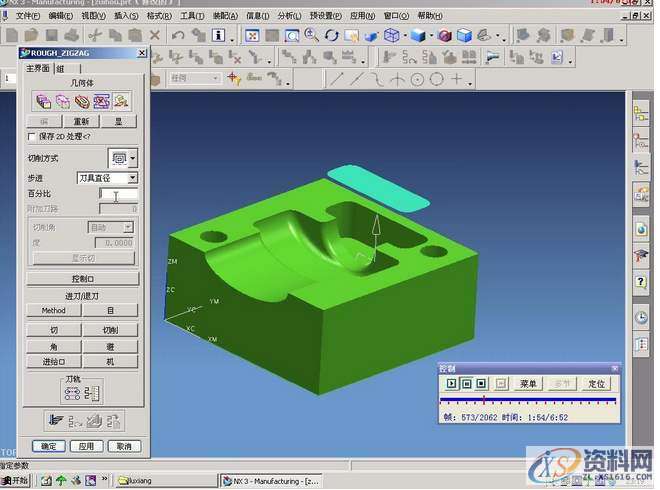Viewport: 660px width, 490px height.
Task: Expand the 步进 刀具直径 dropdown
Action: pos(133,178)
